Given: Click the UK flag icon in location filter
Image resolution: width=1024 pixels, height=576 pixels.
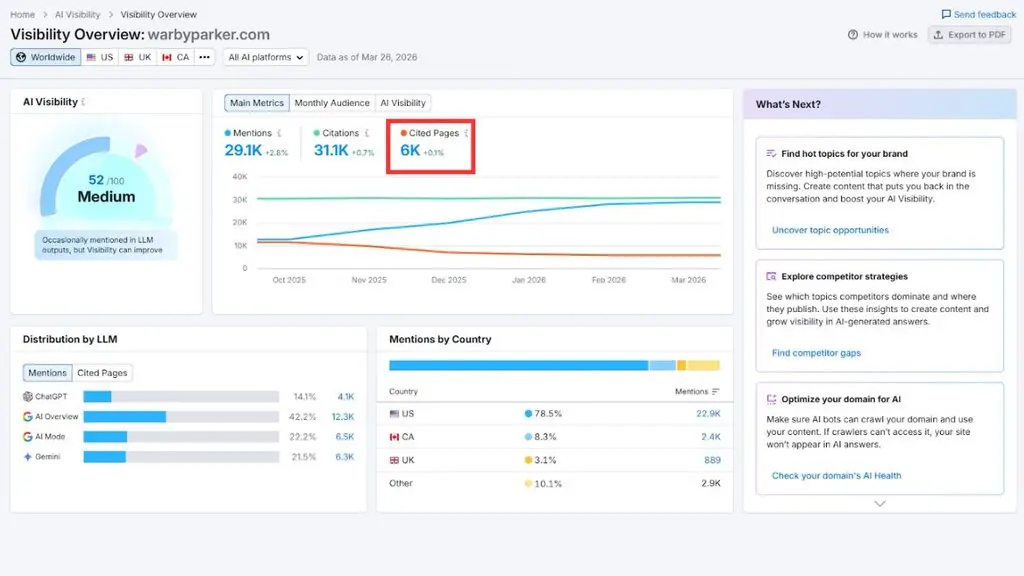Looking at the screenshot, I should pyautogui.click(x=129, y=57).
